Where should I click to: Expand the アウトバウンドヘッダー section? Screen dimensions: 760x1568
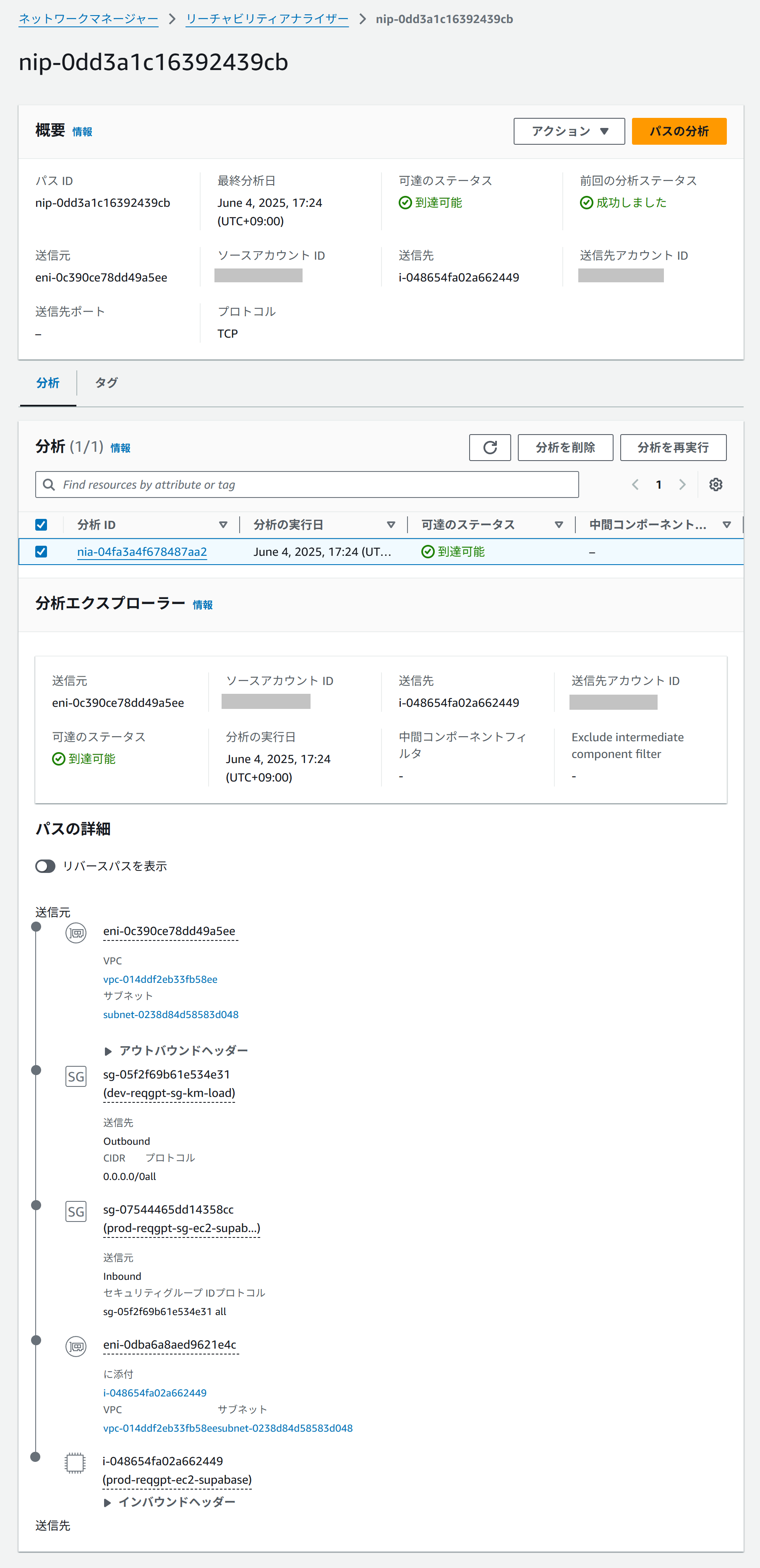tap(176, 1051)
